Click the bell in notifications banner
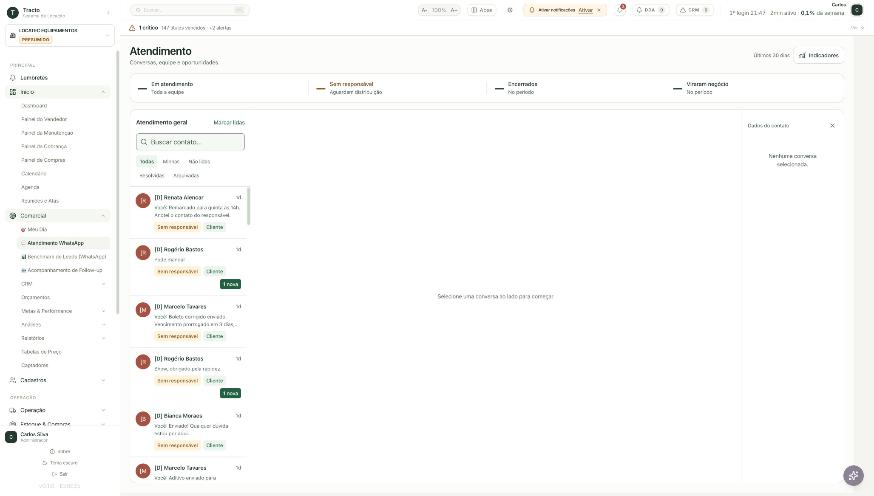The image size is (874, 496). pyautogui.click(x=532, y=10)
